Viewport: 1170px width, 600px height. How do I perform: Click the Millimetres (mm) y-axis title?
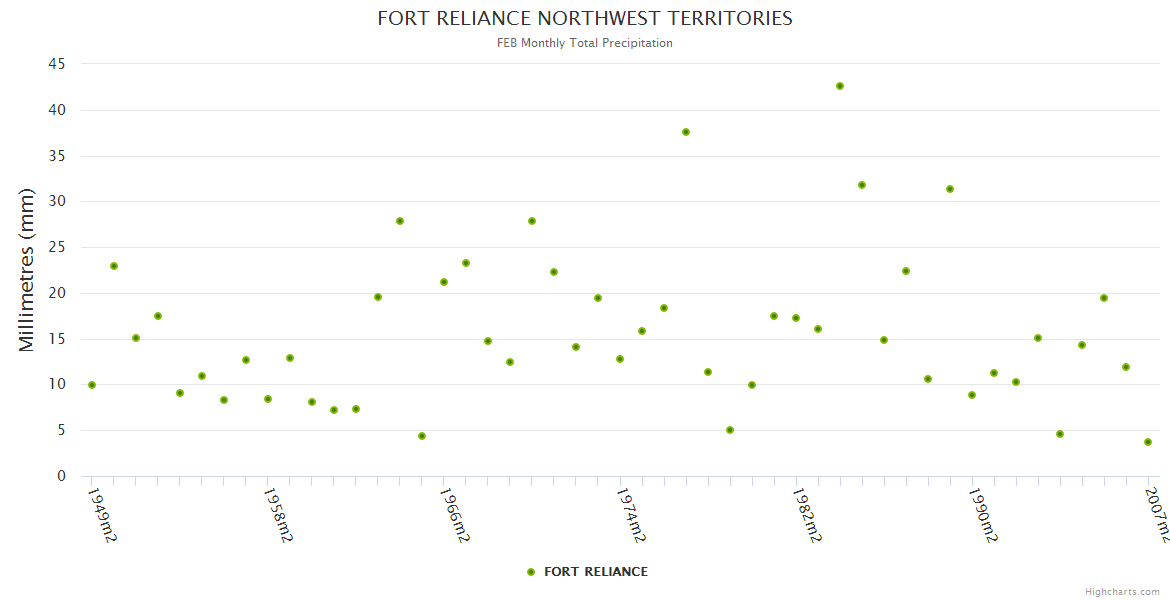tap(27, 270)
